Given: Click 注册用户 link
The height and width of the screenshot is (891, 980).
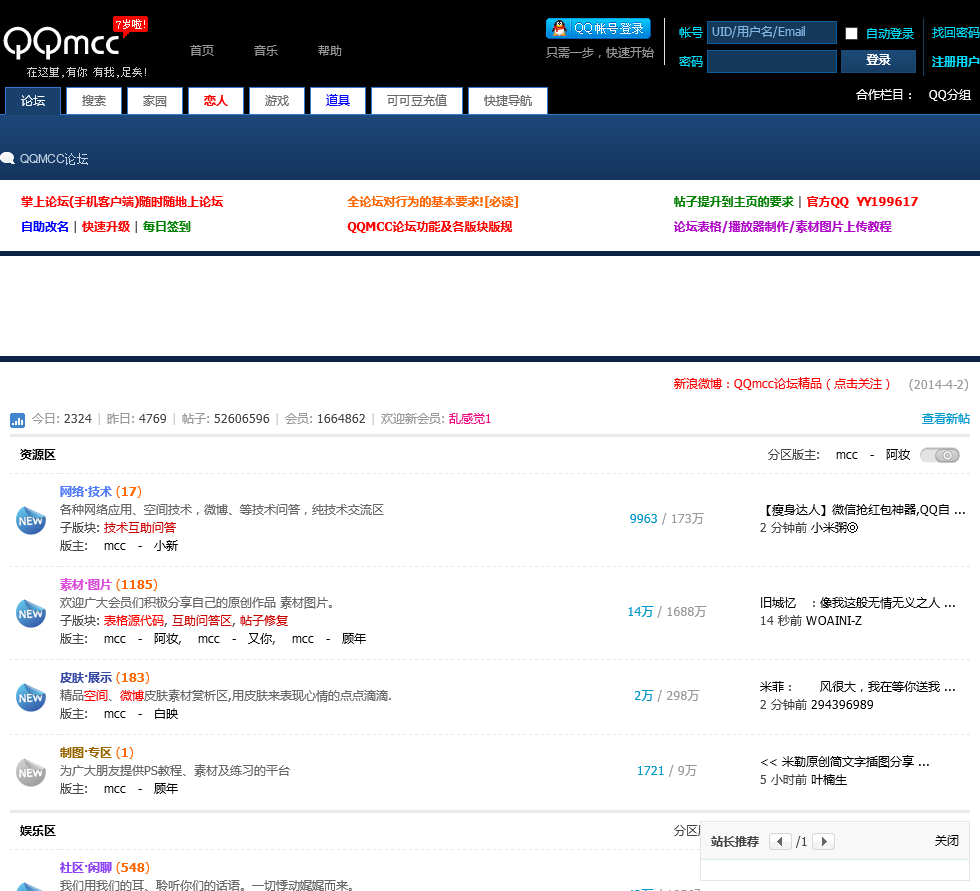Looking at the screenshot, I should [956, 61].
